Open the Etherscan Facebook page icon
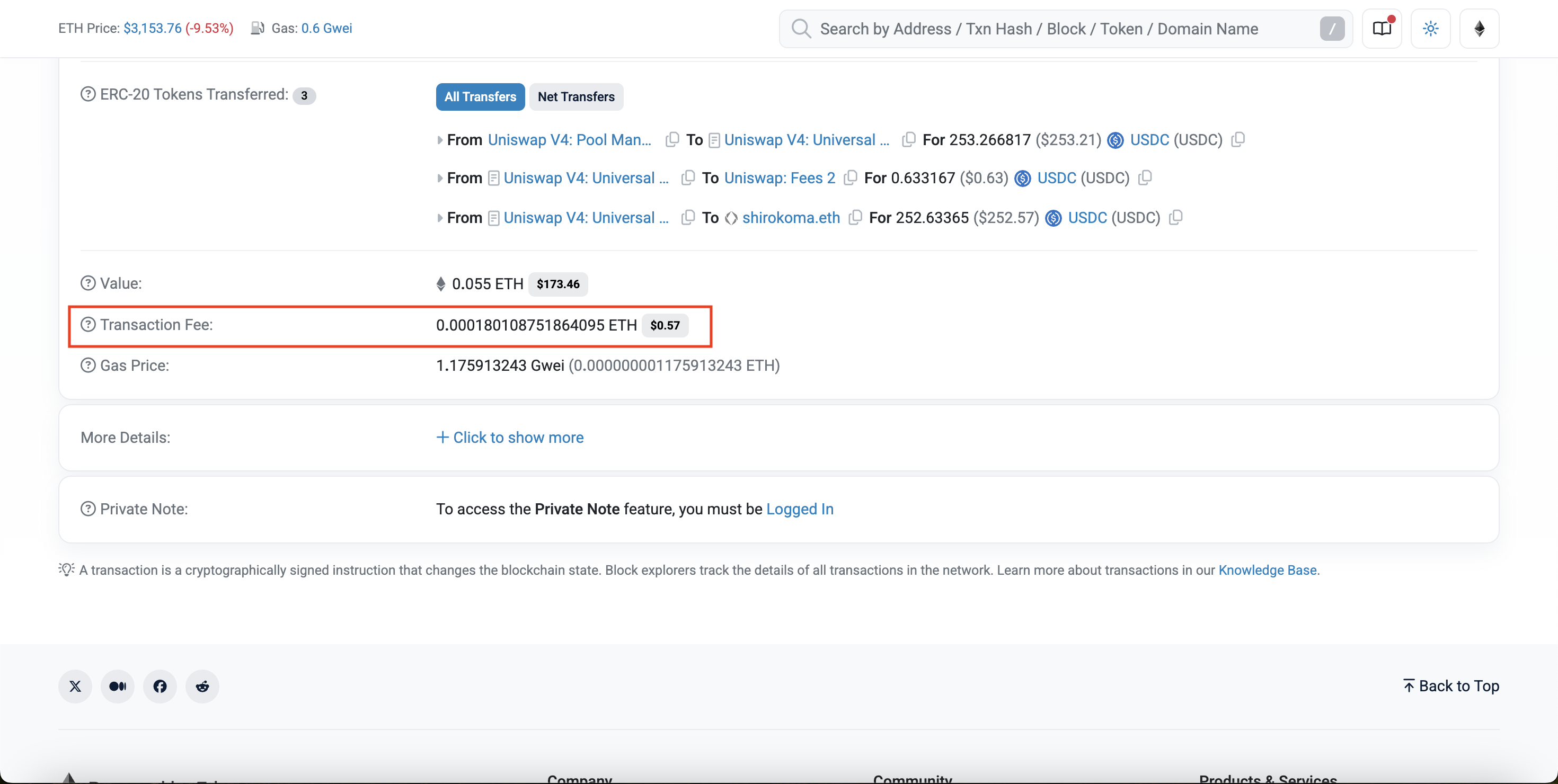1558x784 pixels. pyautogui.click(x=160, y=686)
